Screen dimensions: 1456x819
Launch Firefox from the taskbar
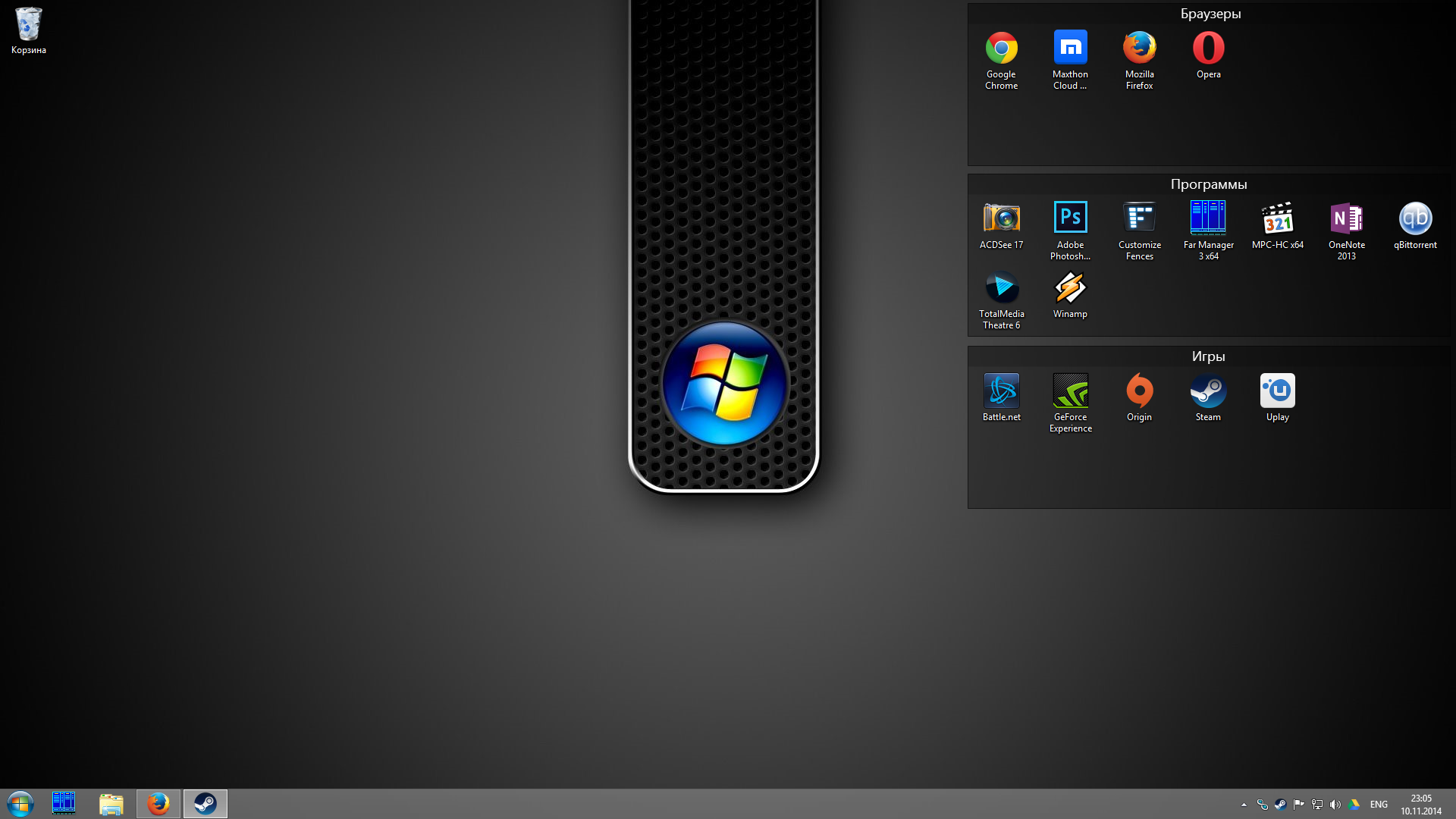pos(158,803)
